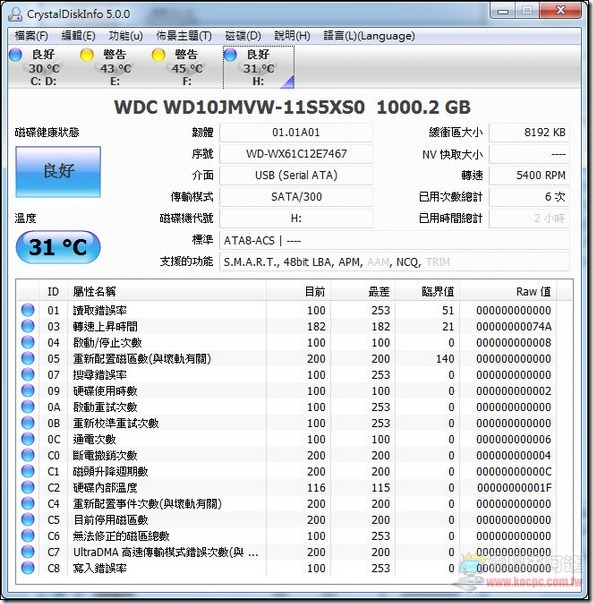Click the supported features field S.M.A.R.T.
This screenshot has width=593, height=604.
click(x=395, y=262)
